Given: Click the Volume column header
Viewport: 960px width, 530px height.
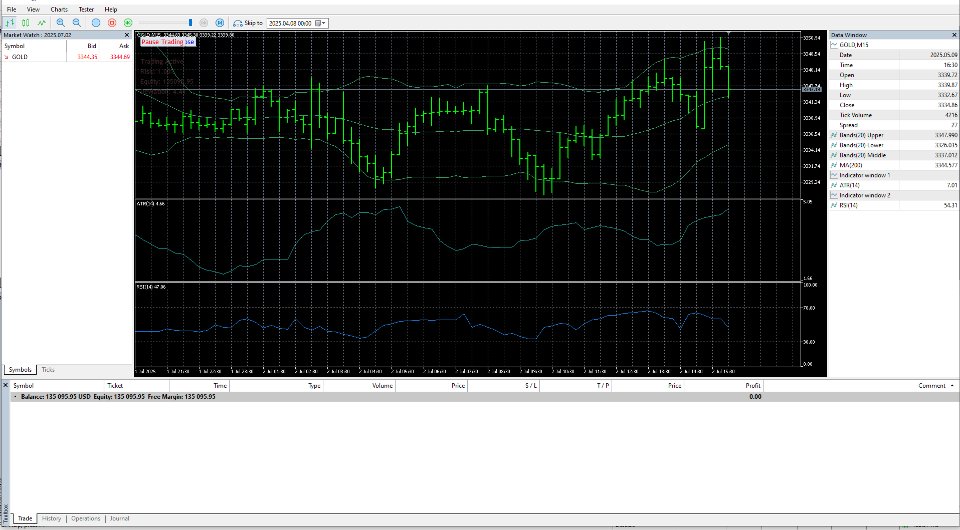Looking at the screenshot, I should 382,386.
